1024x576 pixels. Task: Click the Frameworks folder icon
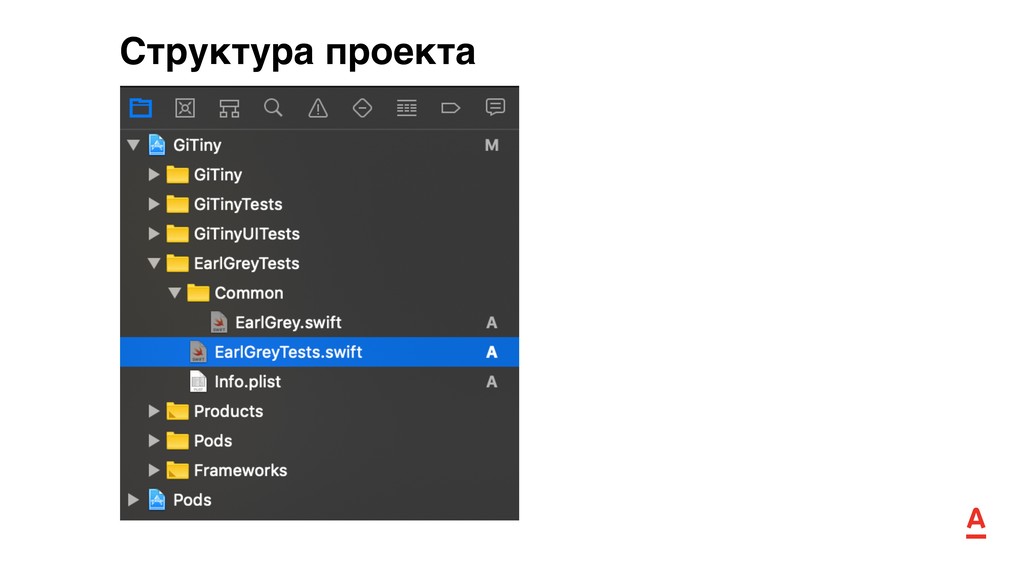(178, 470)
